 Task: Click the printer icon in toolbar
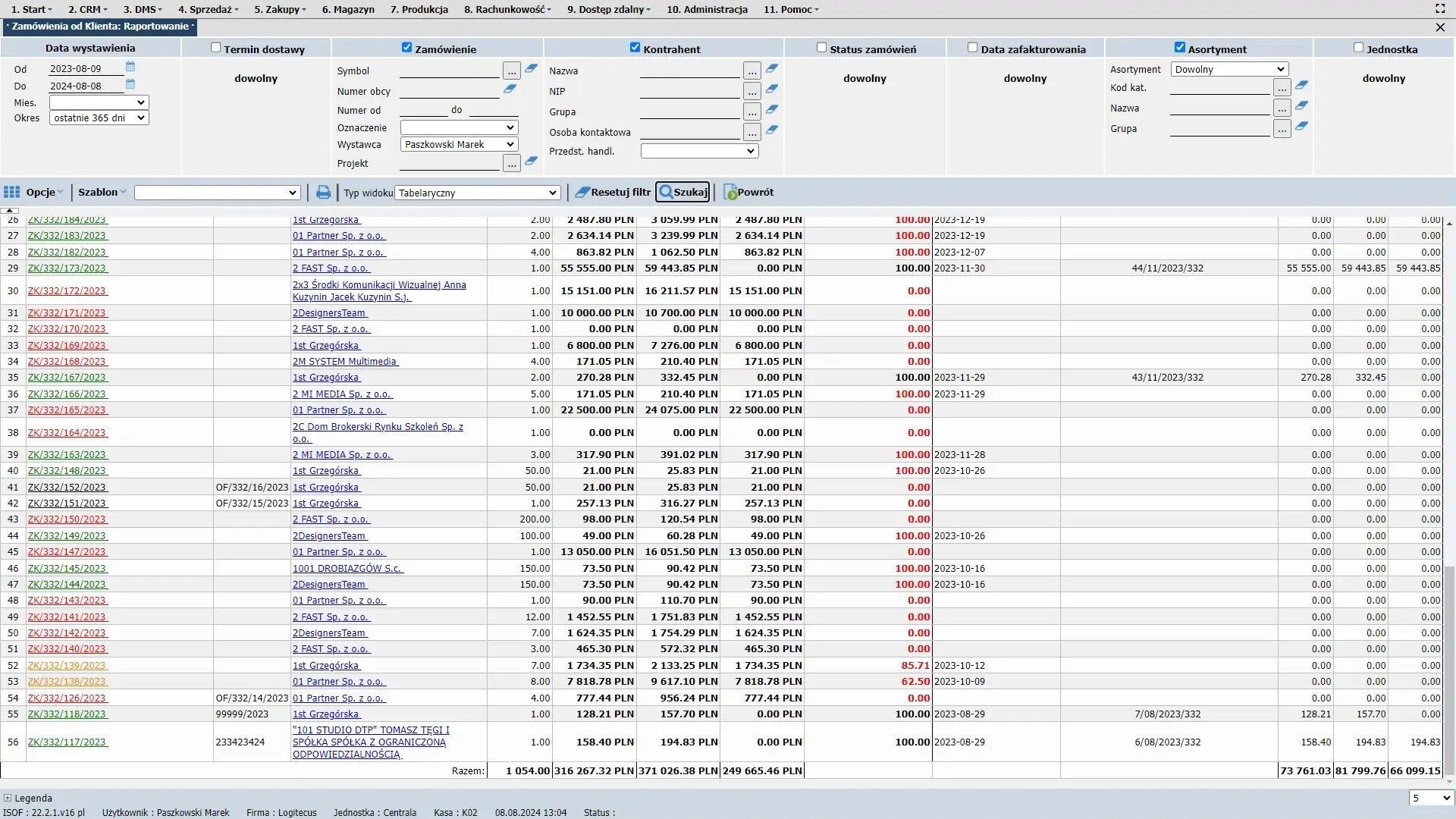pyautogui.click(x=324, y=193)
